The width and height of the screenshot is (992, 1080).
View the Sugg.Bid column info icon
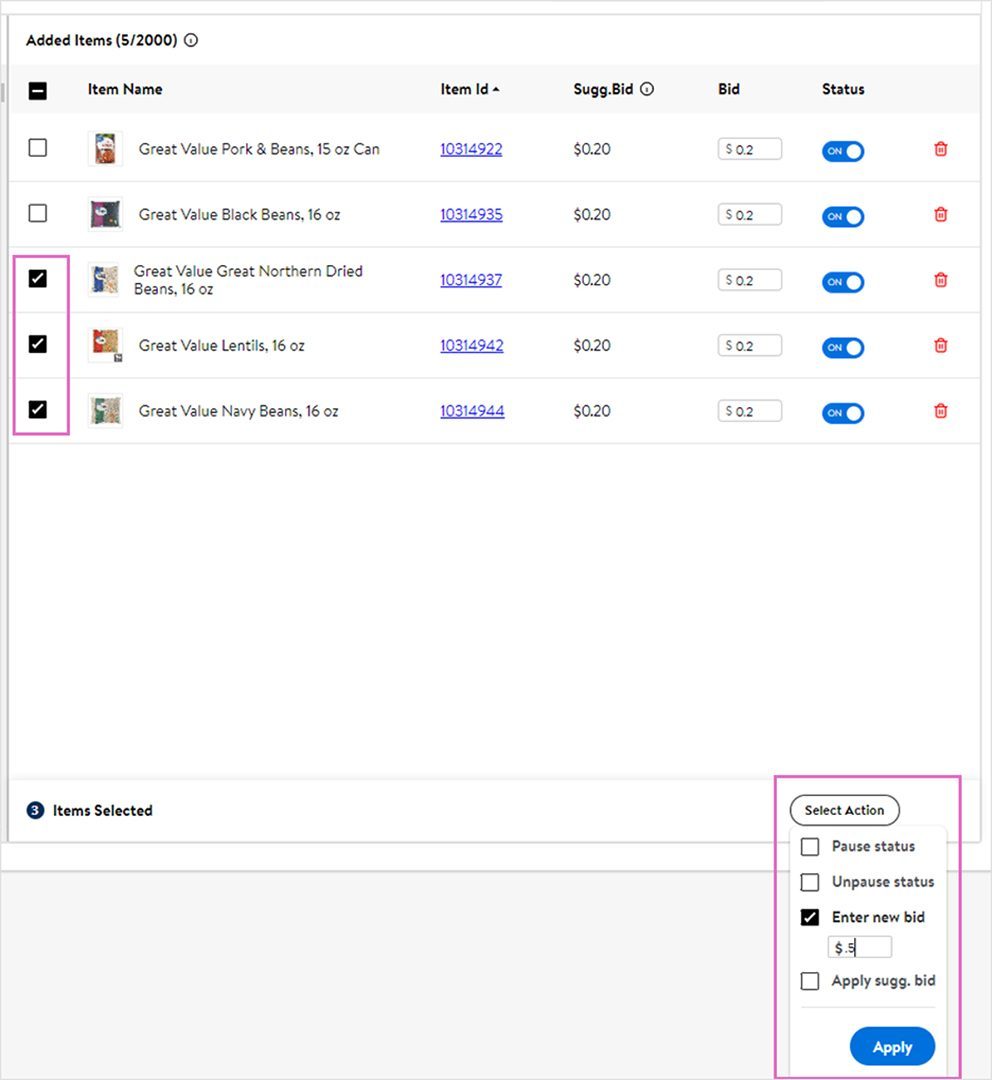[647, 89]
